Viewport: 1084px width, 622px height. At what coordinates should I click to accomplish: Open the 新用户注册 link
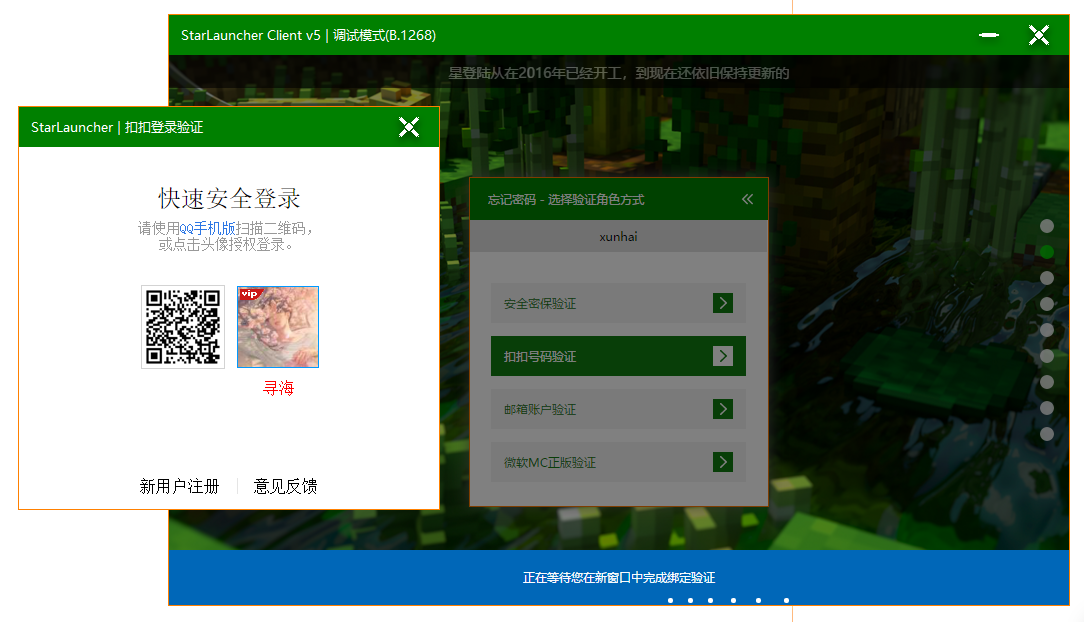click(179, 487)
